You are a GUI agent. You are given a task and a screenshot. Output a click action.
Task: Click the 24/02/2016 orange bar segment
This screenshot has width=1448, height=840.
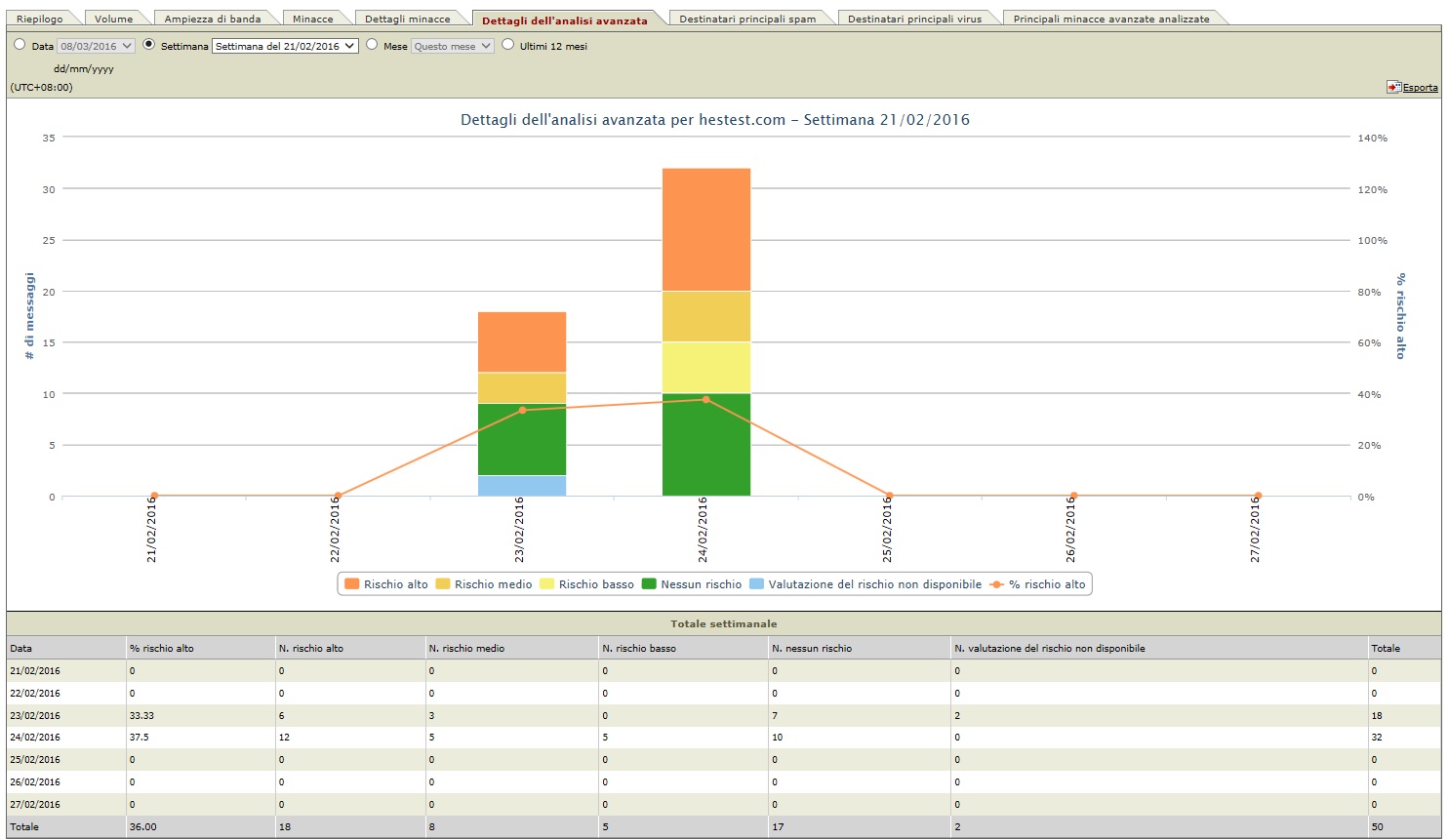[x=706, y=229]
